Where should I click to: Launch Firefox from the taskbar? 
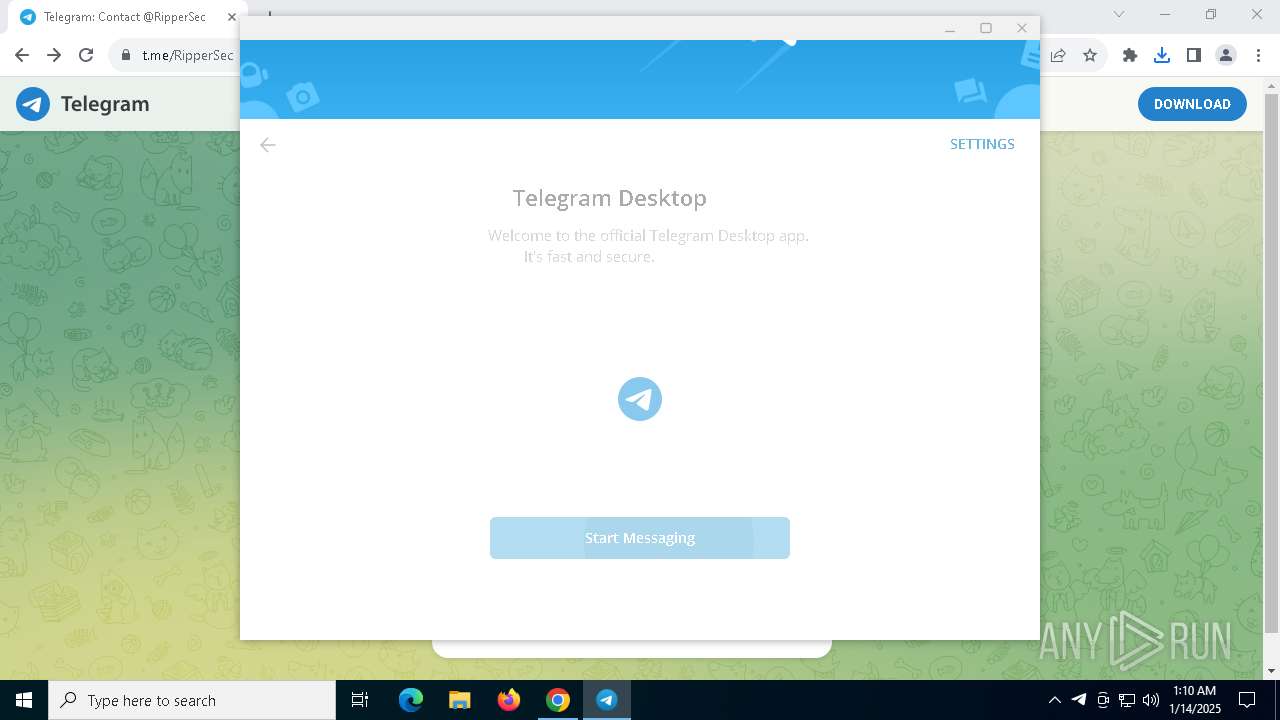(509, 700)
